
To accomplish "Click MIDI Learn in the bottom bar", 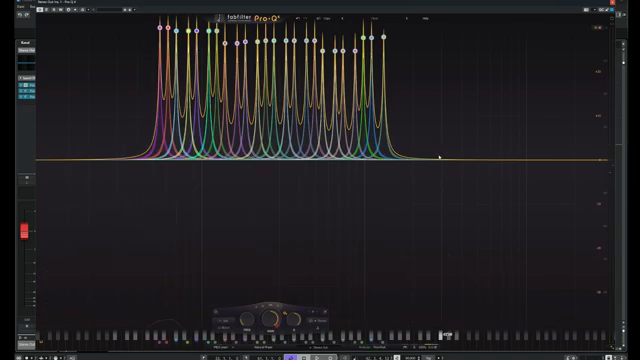I will coord(221,347).
